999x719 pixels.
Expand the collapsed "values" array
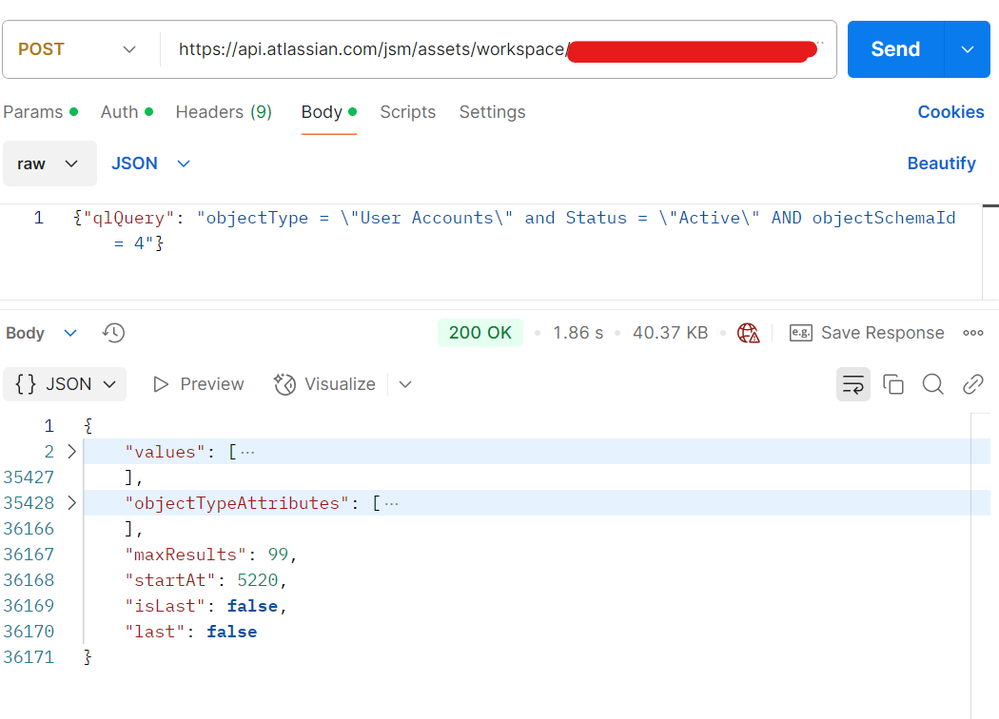coord(72,452)
